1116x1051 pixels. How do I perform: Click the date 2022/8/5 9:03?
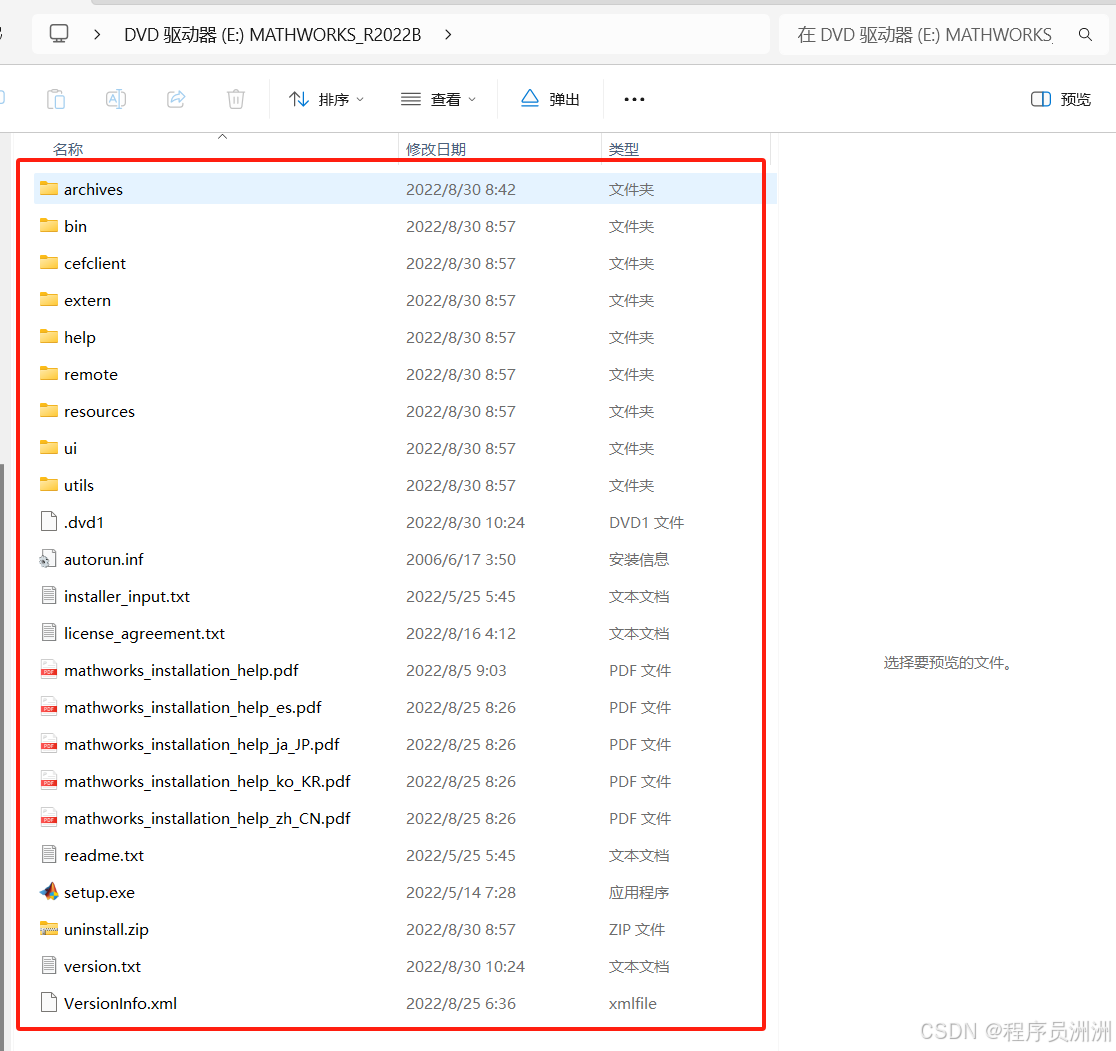coord(456,670)
